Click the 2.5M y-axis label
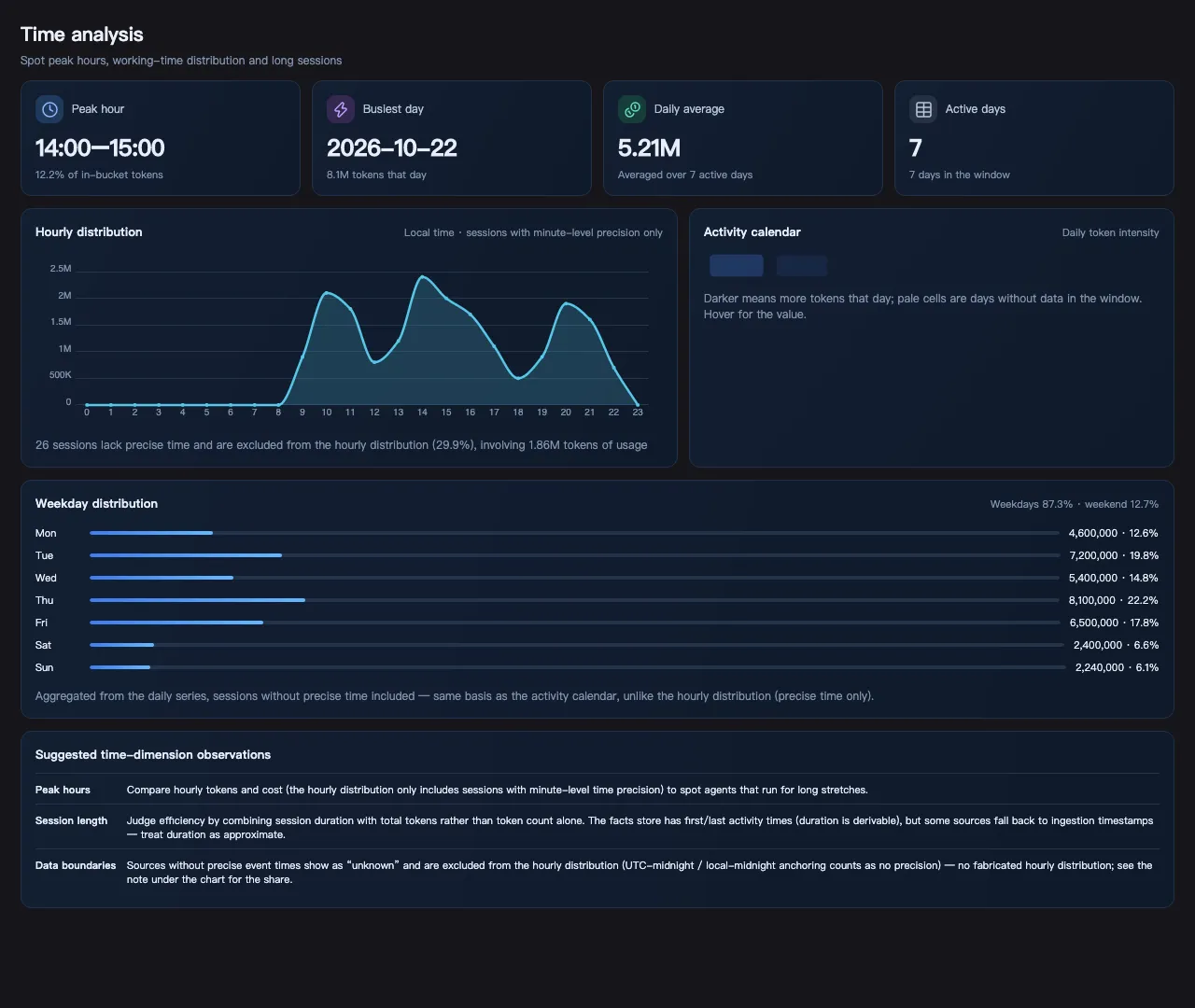The width and height of the screenshot is (1195, 1008). (61, 269)
